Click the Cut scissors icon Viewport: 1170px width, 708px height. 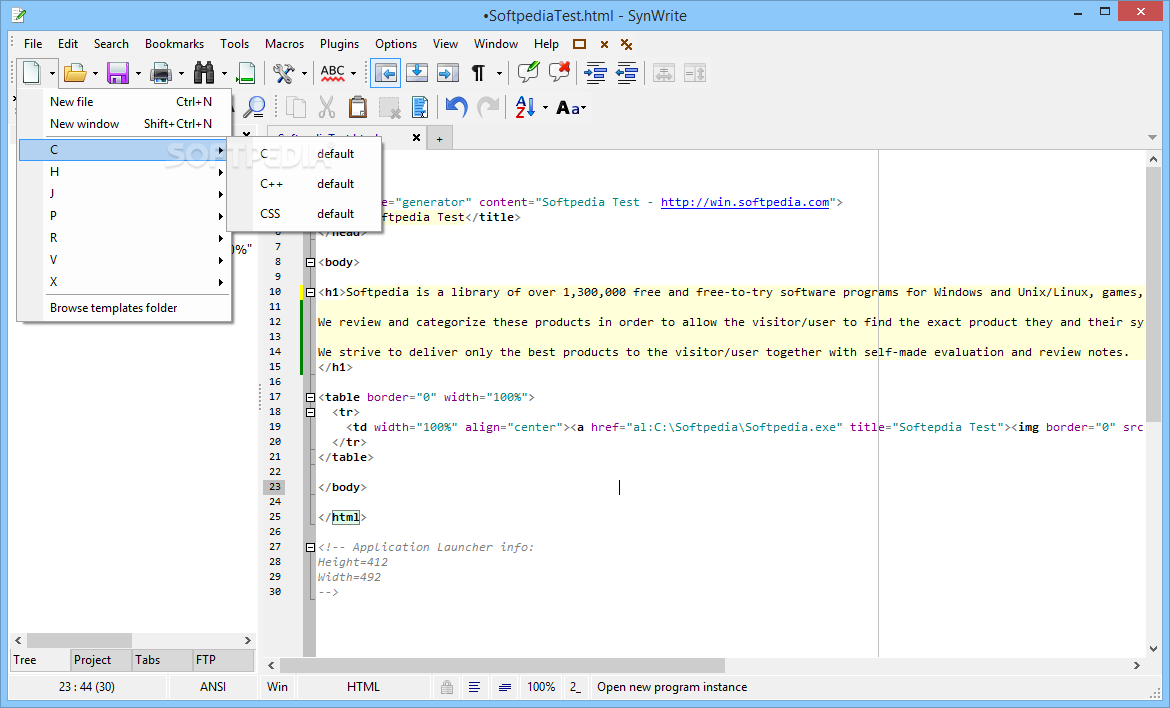pos(327,107)
